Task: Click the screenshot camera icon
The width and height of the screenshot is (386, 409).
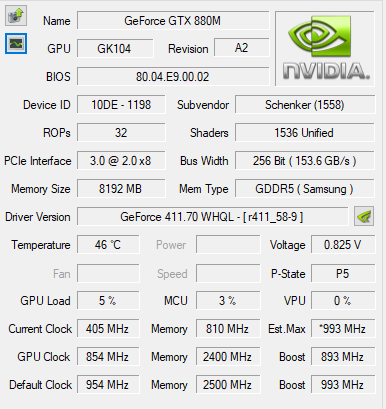Action: point(16,15)
